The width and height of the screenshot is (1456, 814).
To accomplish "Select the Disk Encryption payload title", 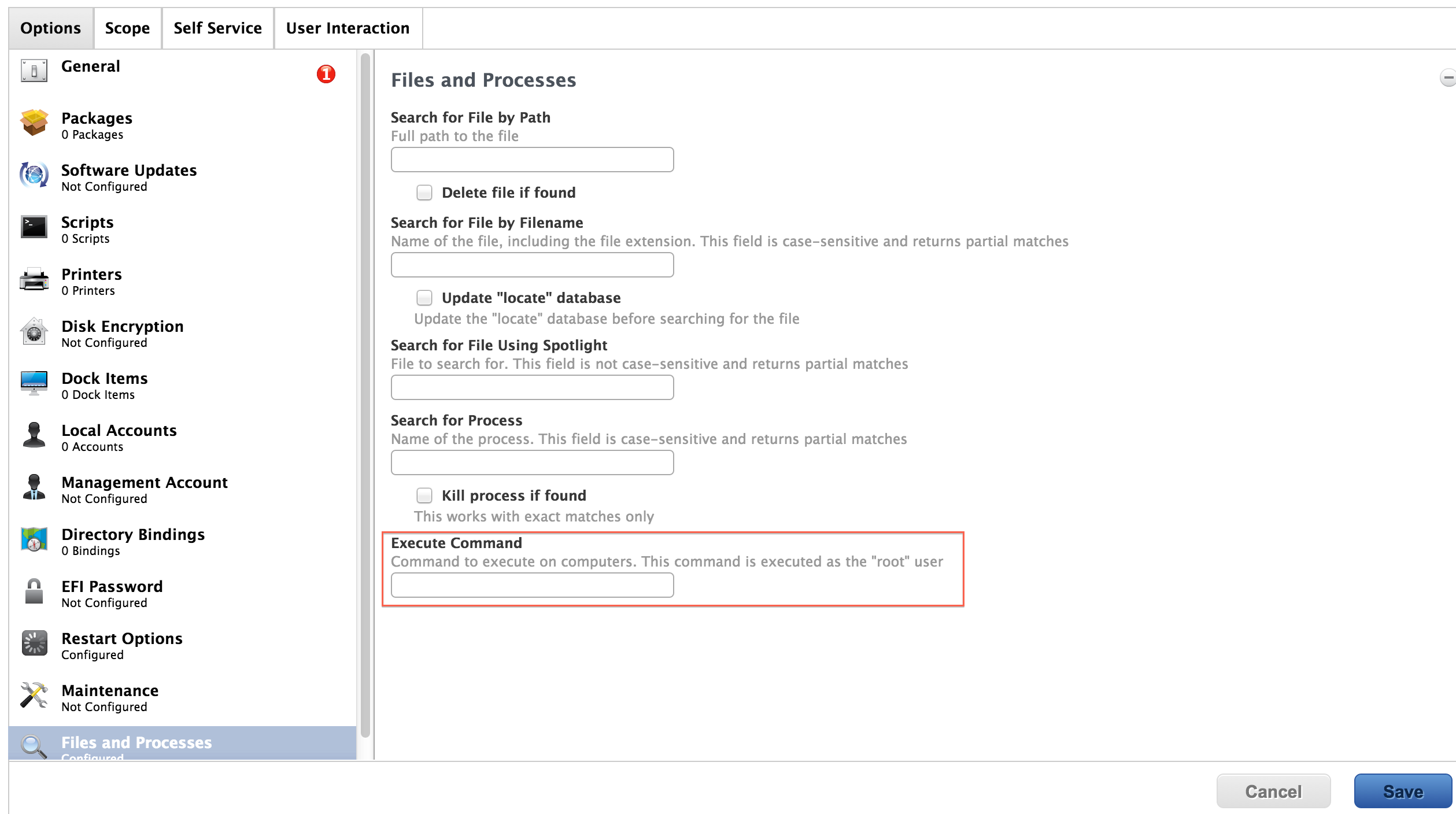I will click(x=123, y=327).
